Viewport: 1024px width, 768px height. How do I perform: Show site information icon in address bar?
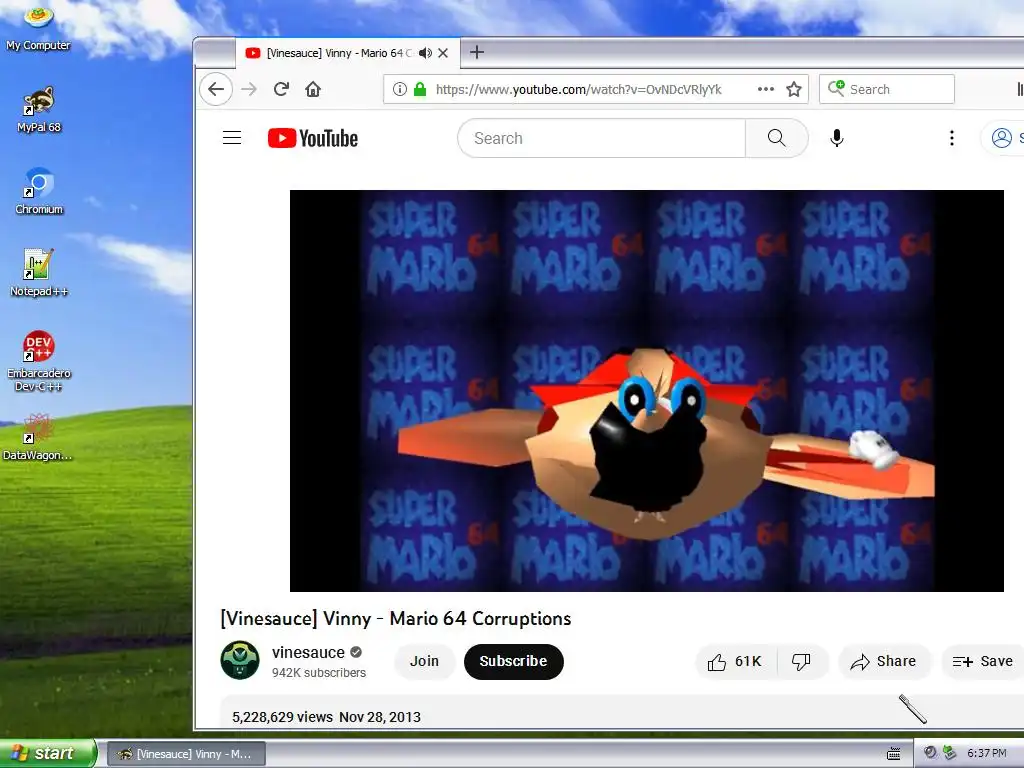(x=400, y=89)
